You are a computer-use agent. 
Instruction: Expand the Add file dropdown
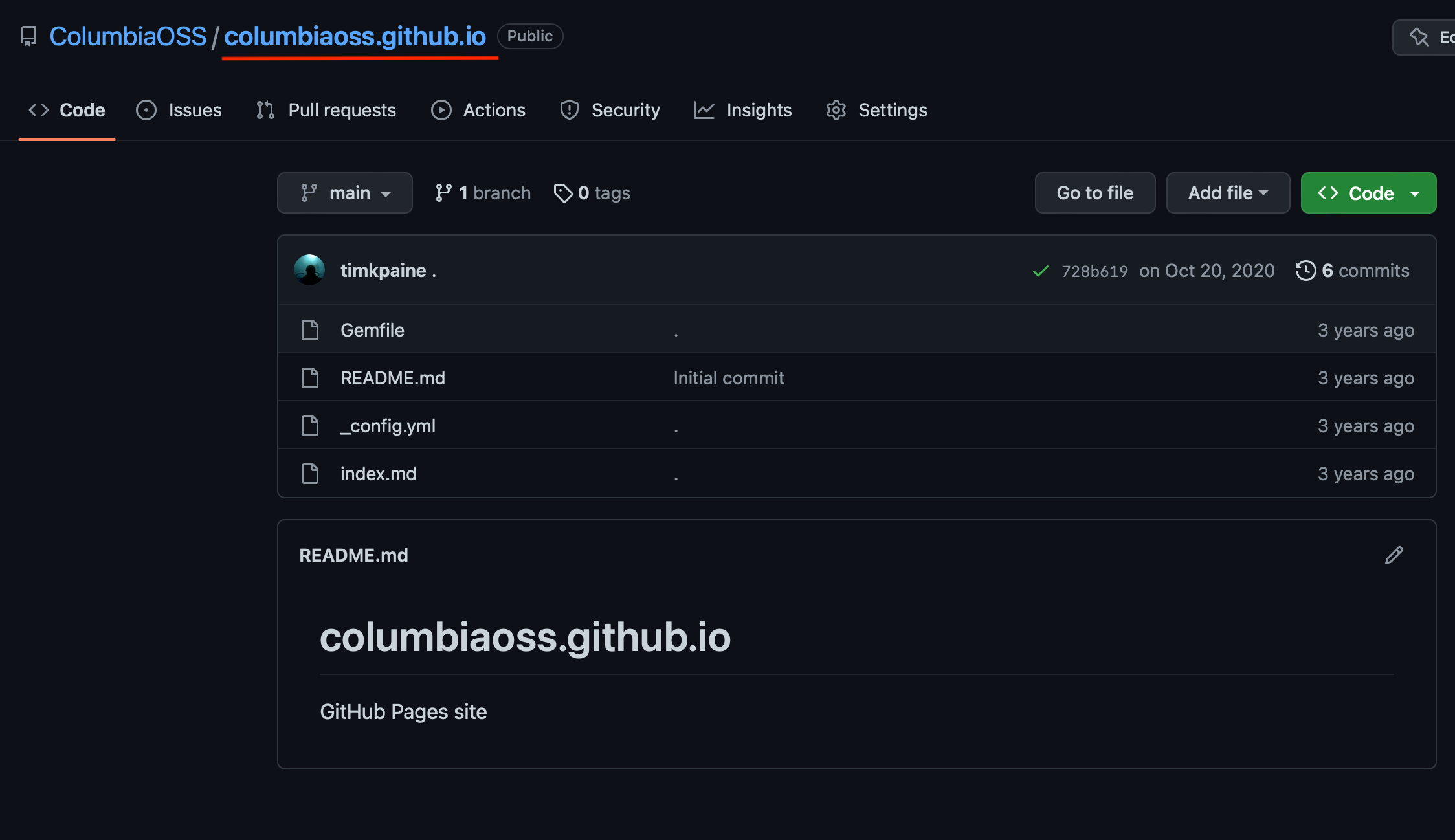click(x=1228, y=193)
